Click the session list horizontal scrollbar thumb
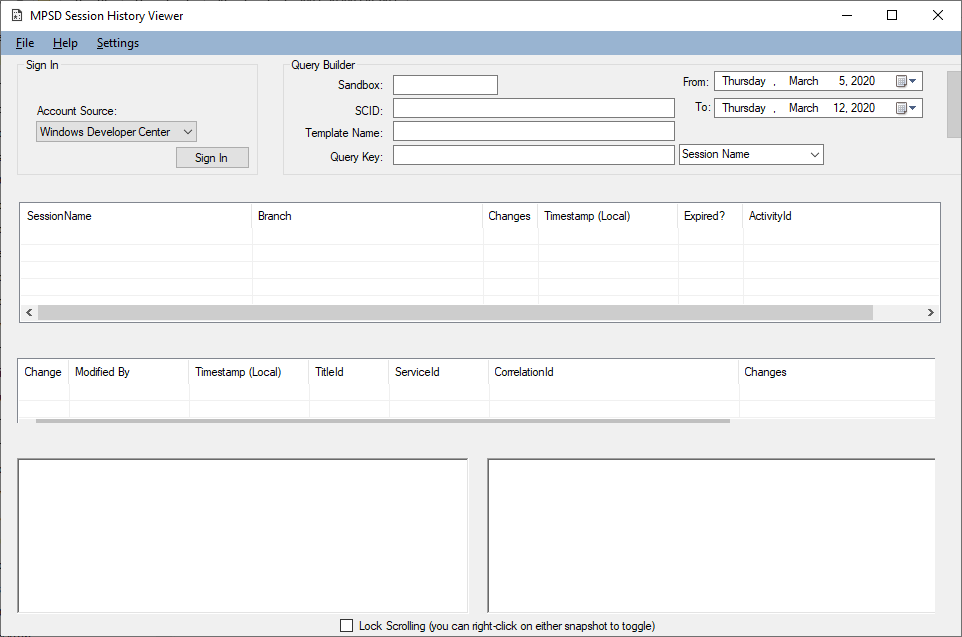The height and width of the screenshot is (637, 962). pos(455,312)
